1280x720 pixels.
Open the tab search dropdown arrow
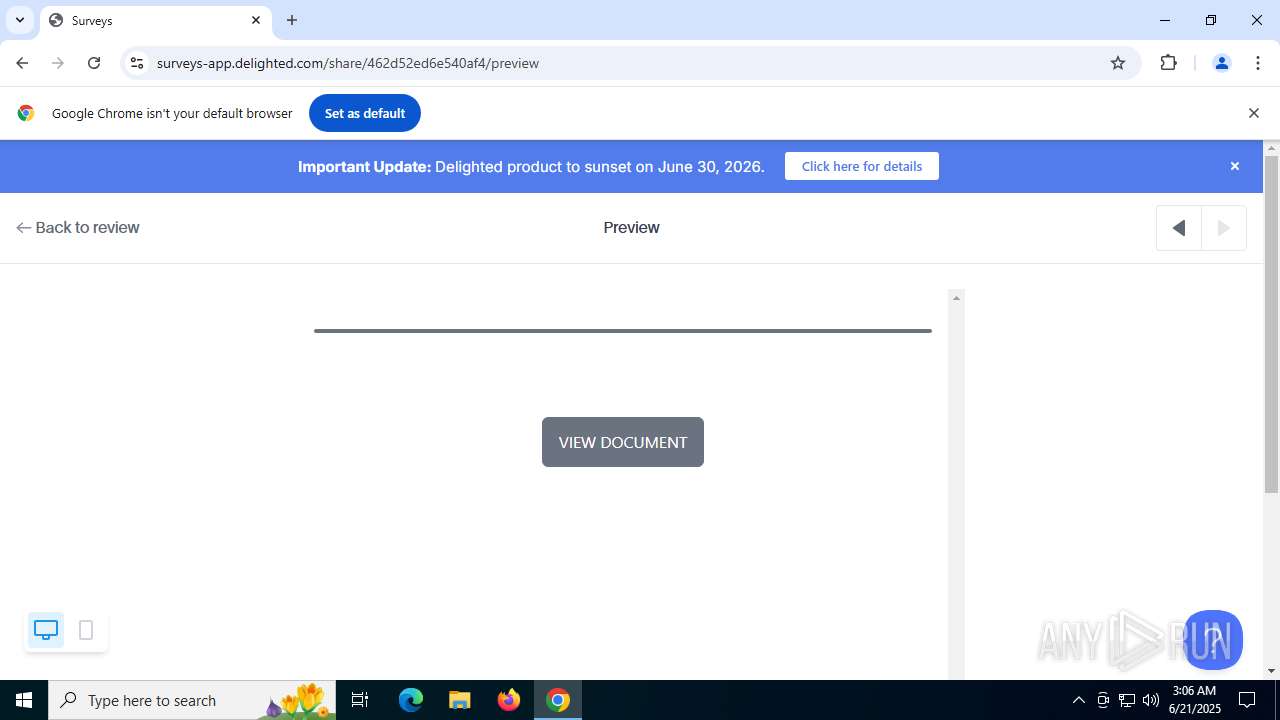tap(19, 20)
